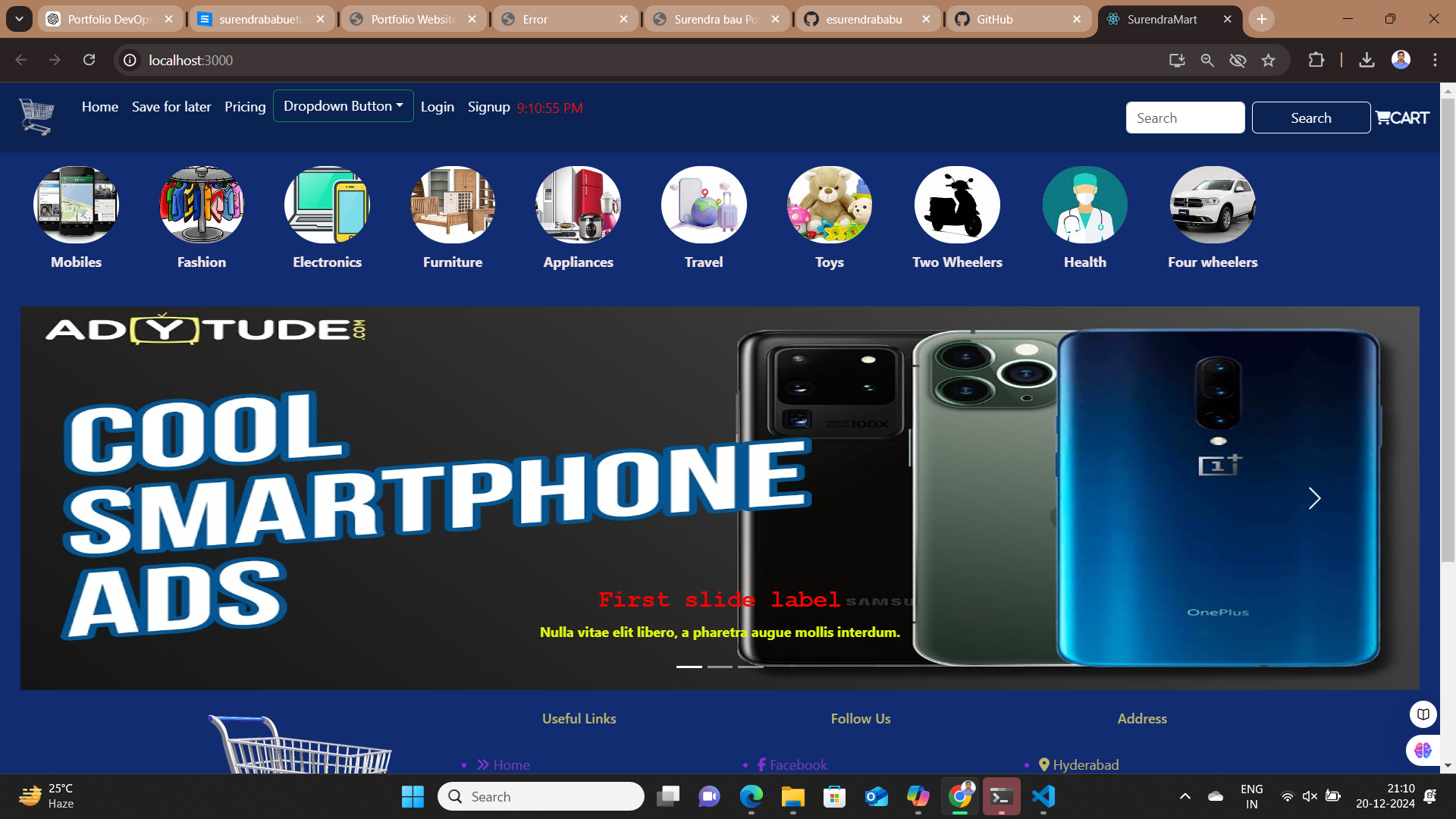
Task: Open Chrome extensions puzzle icon
Action: tap(1316, 60)
